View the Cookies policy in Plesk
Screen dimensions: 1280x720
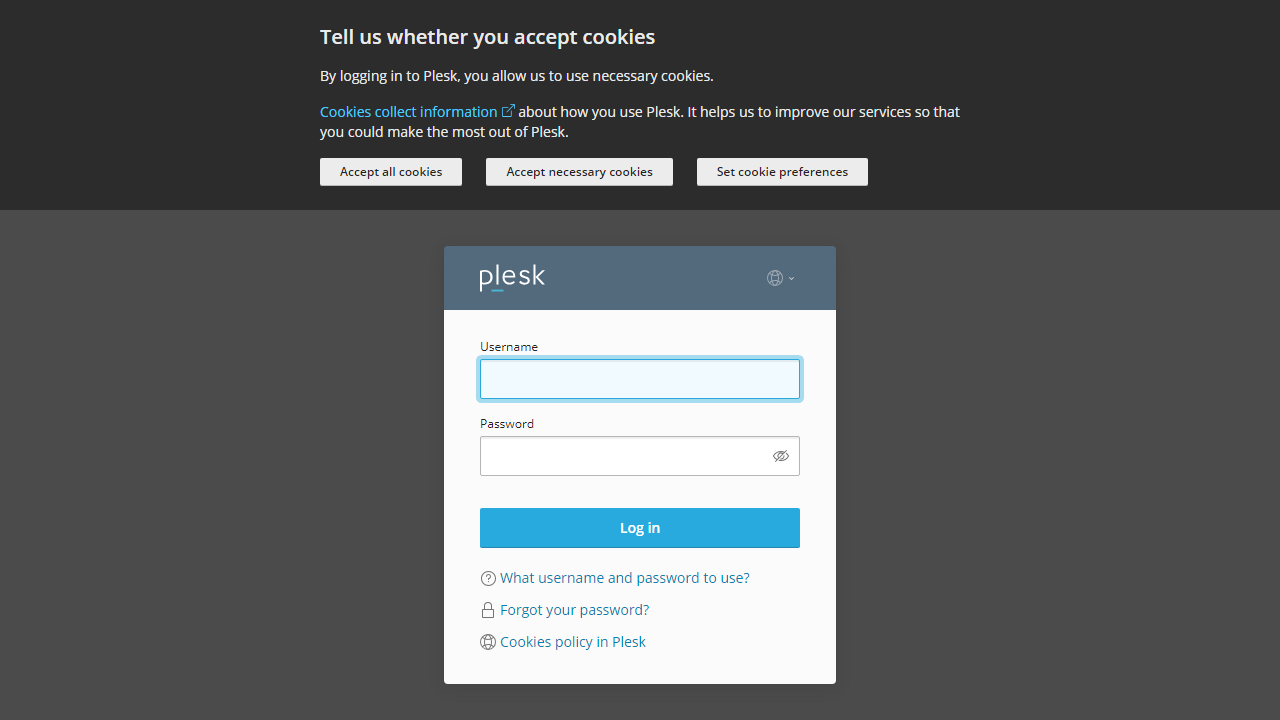572,642
